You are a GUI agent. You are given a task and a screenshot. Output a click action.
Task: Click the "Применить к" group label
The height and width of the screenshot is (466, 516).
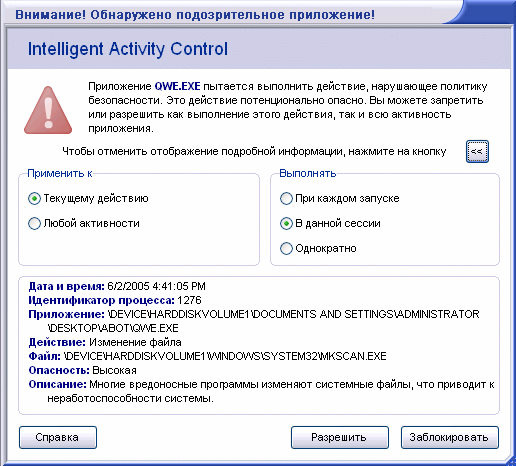60,173
